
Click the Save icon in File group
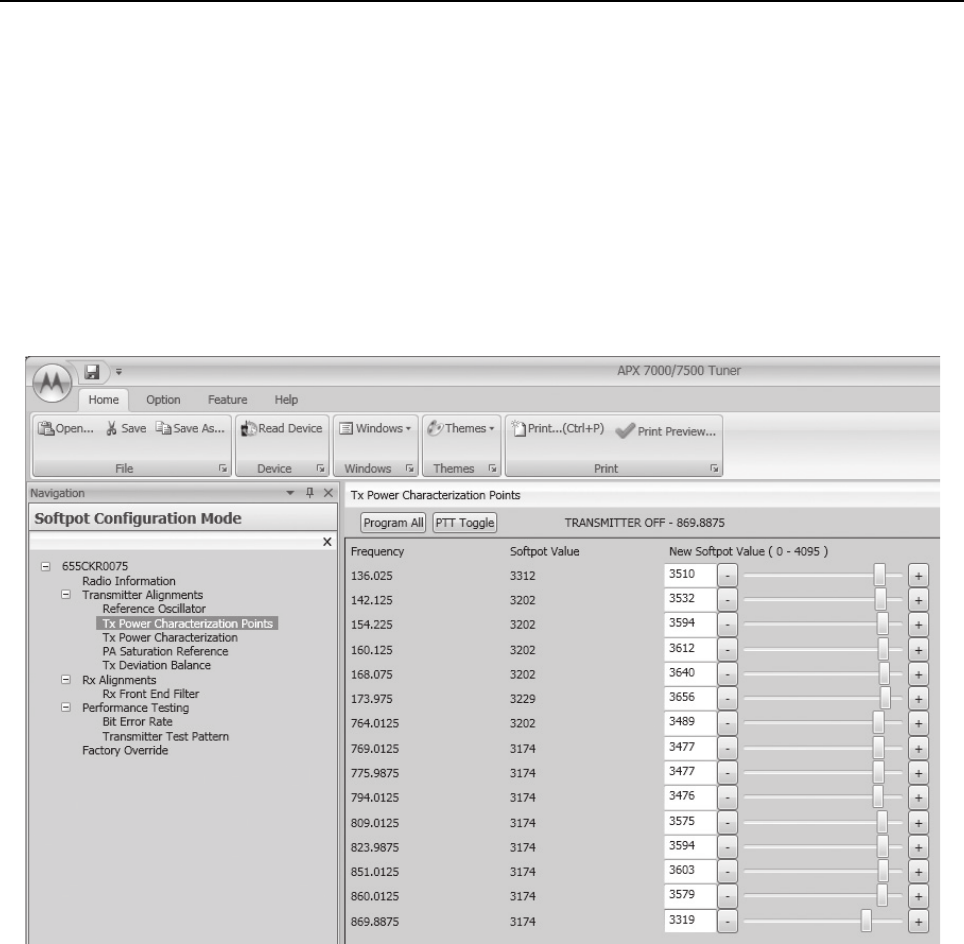click(111, 429)
